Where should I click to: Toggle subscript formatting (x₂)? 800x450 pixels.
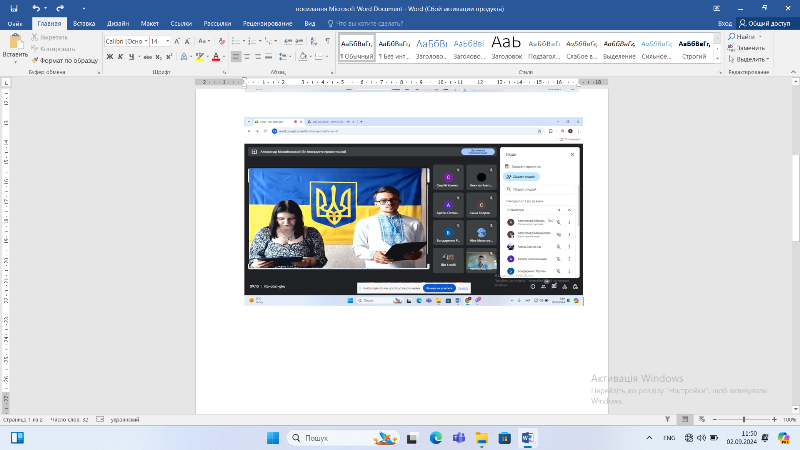point(159,56)
